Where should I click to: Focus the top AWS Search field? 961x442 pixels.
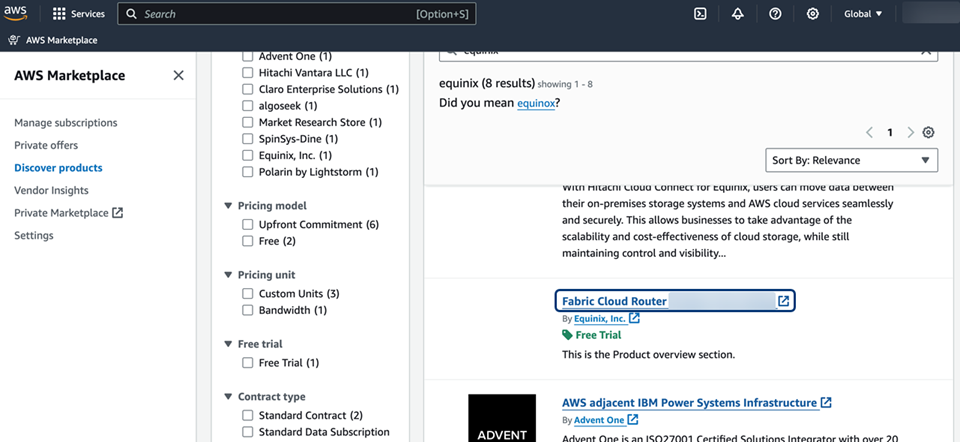point(297,13)
